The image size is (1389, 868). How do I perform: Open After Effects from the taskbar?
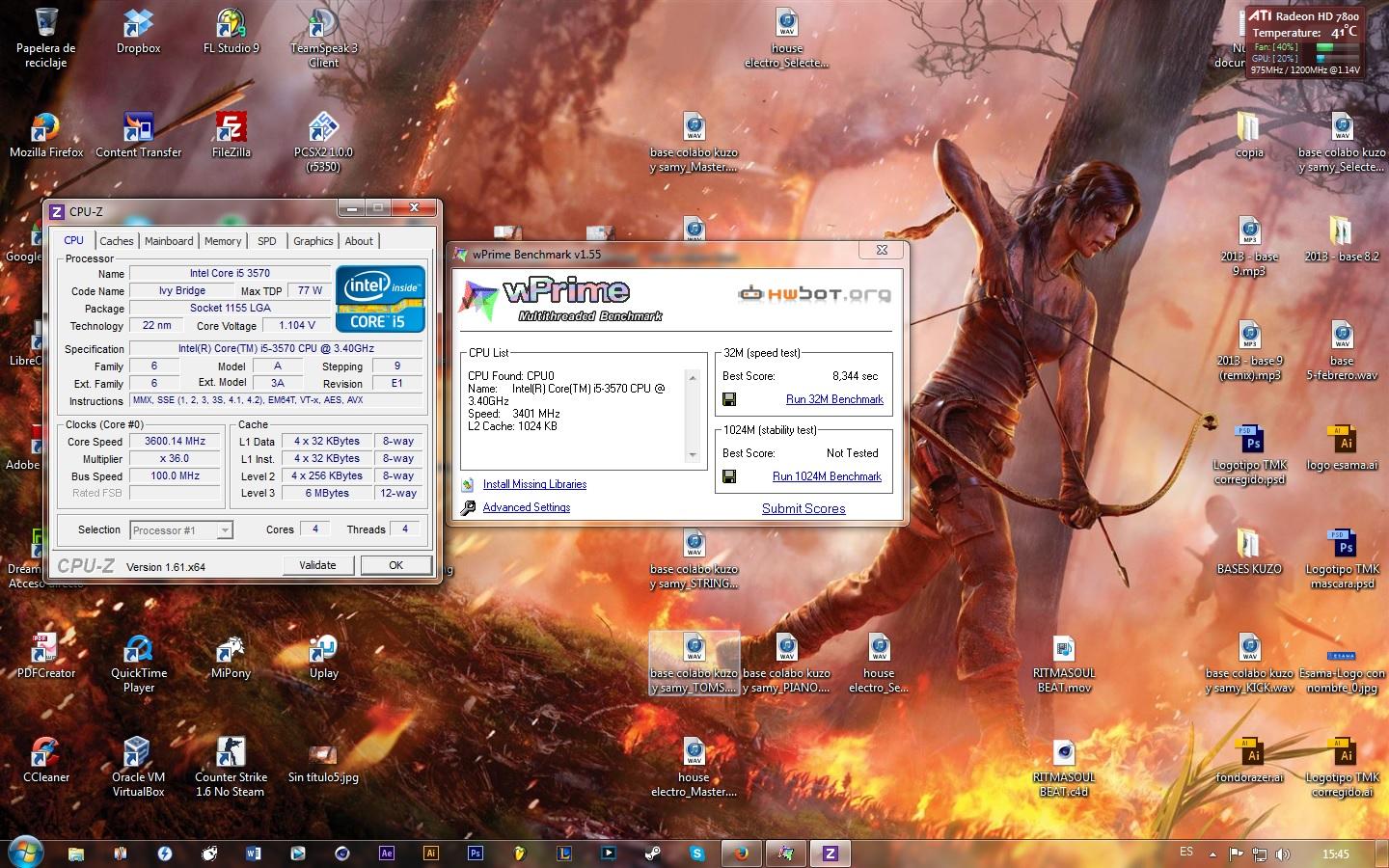[x=387, y=853]
